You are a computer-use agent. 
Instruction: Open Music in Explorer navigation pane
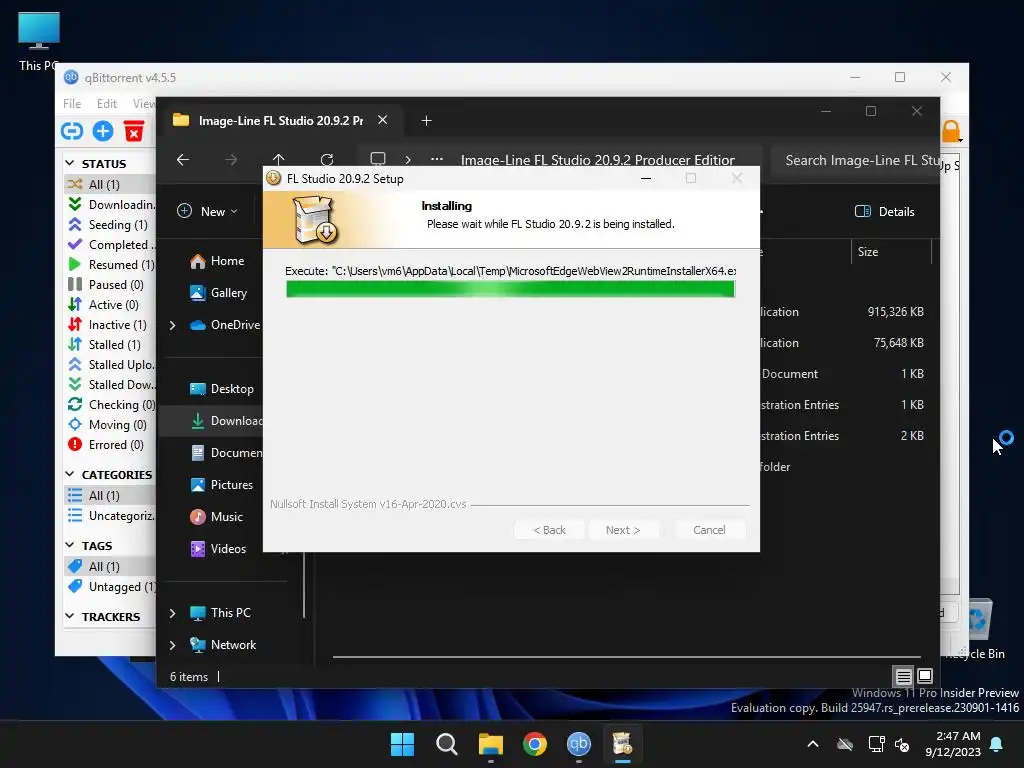(x=217, y=517)
